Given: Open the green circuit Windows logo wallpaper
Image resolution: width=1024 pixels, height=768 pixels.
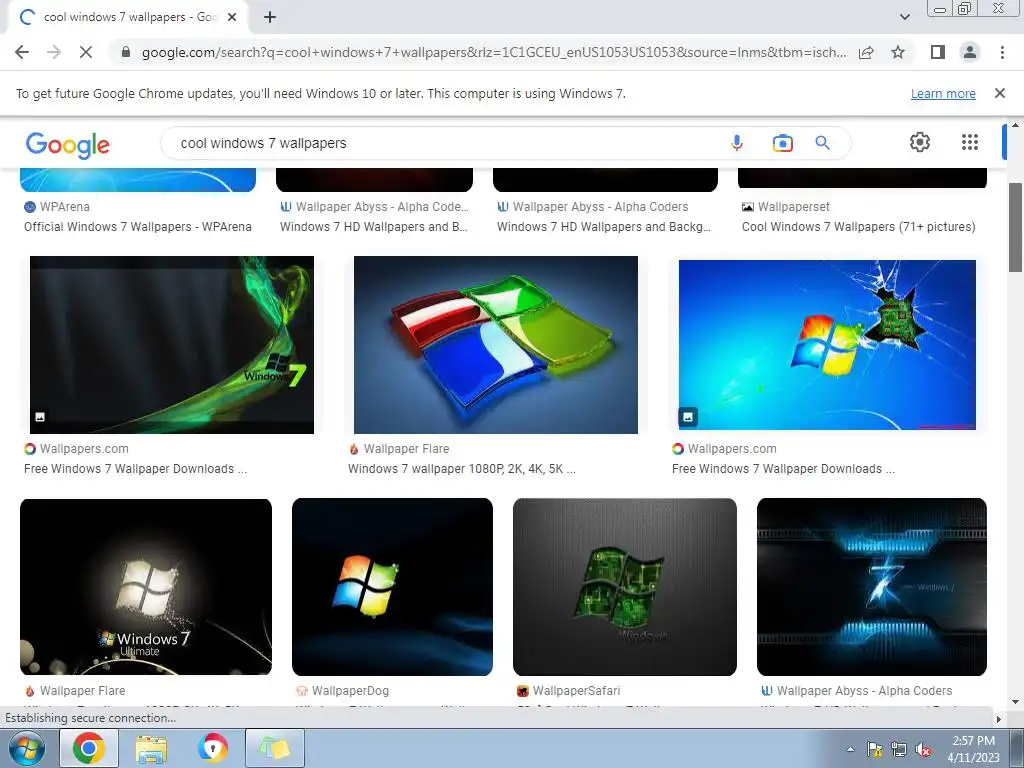Looking at the screenshot, I should tap(625, 586).
